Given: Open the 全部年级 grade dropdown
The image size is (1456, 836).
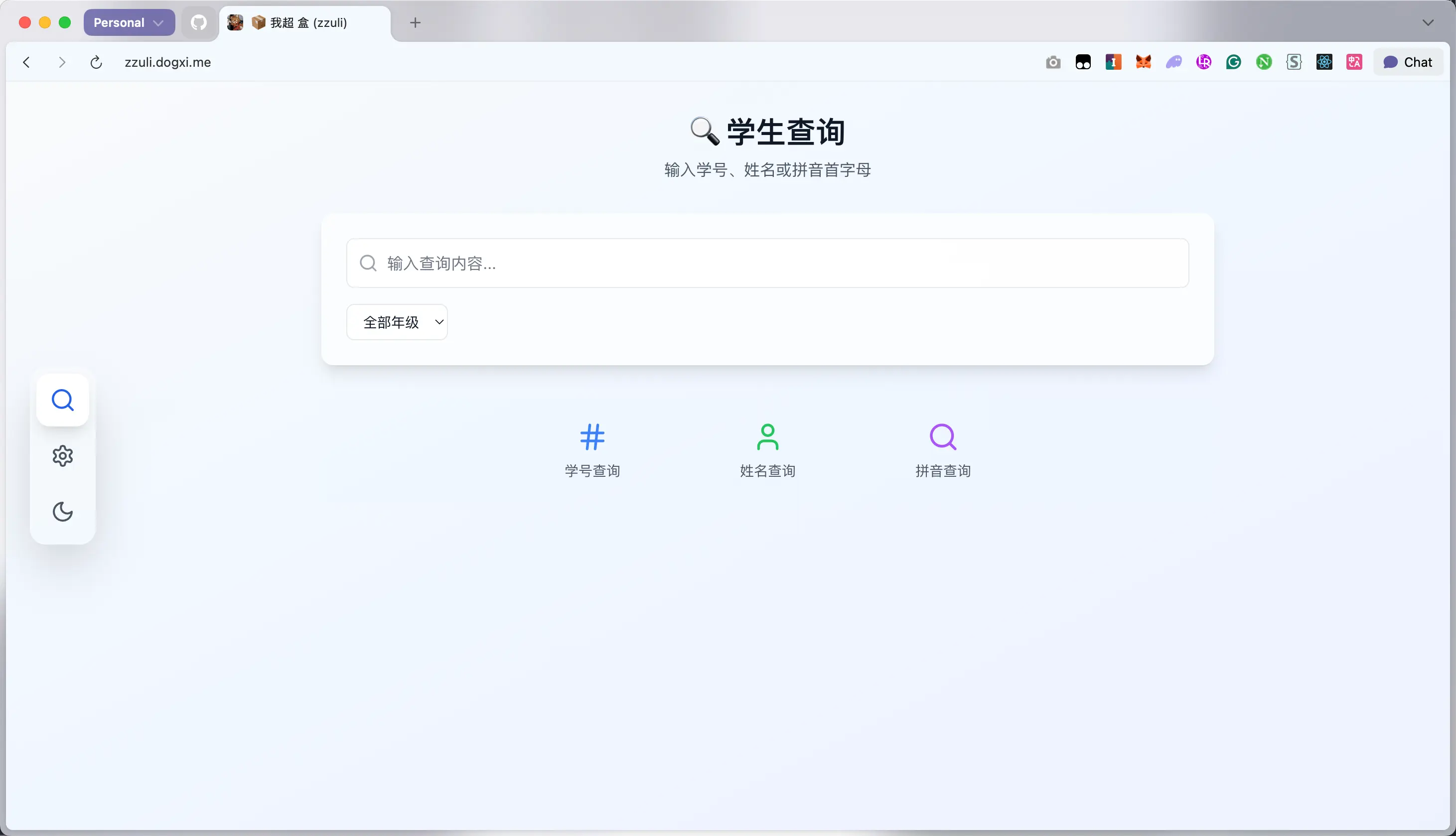Looking at the screenshot, I should [397, 322].
